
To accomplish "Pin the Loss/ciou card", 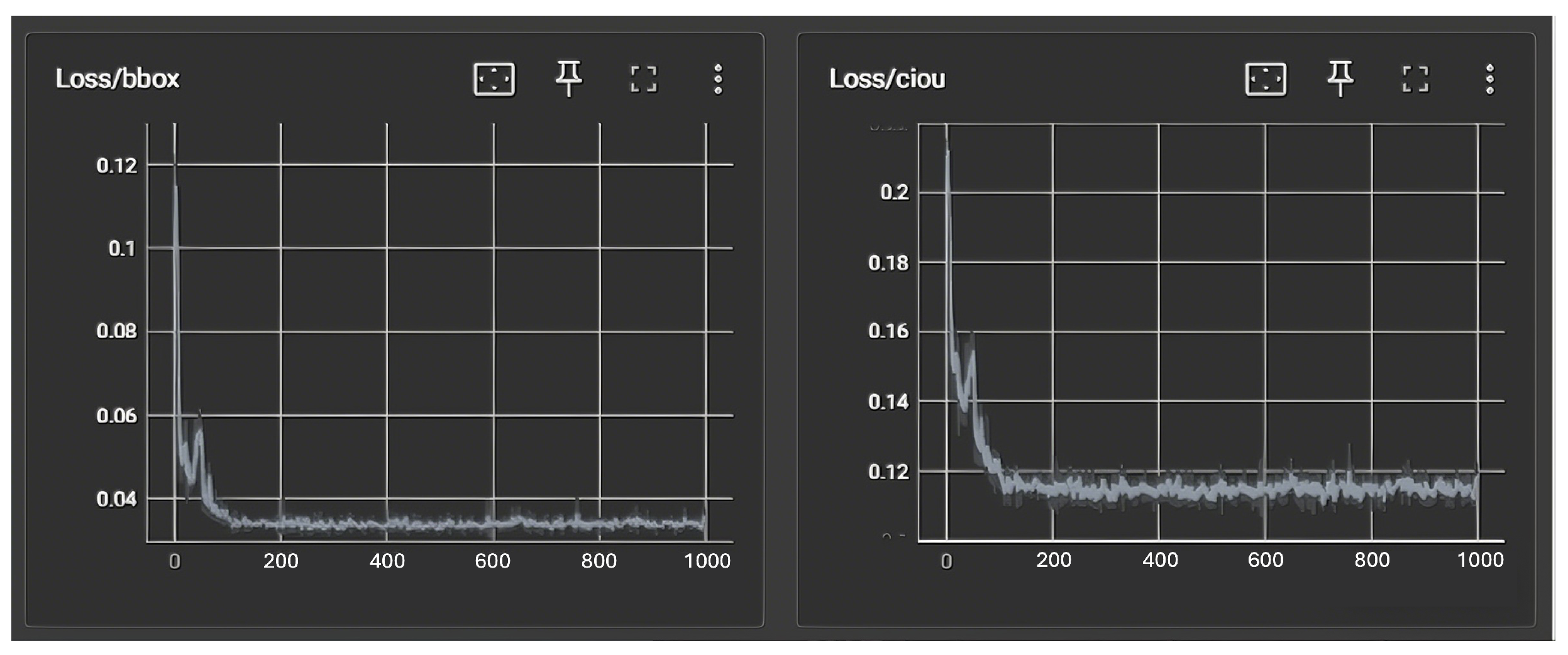I will [x=1340, y=79].
